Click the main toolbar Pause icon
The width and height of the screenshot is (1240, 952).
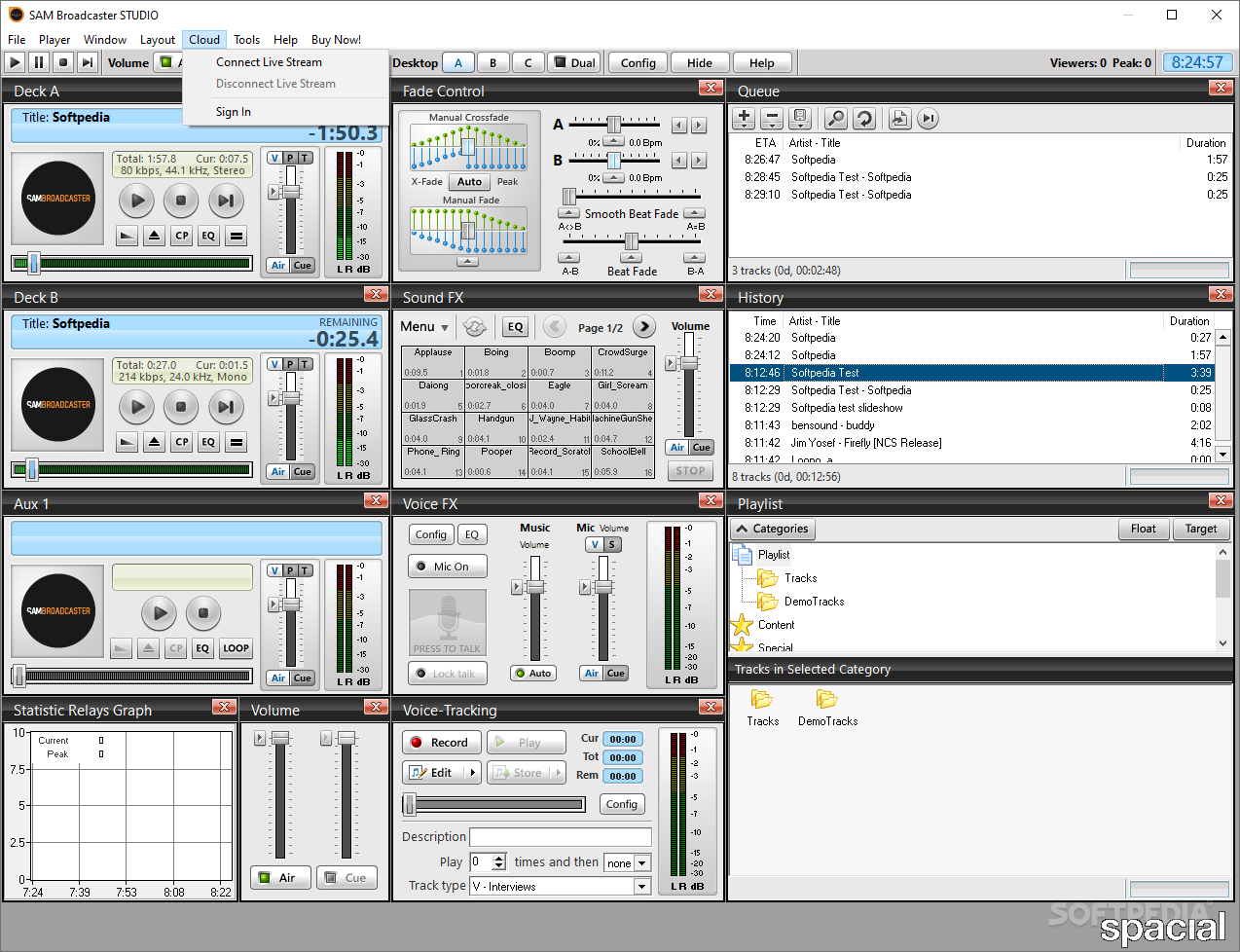point(39,62)
